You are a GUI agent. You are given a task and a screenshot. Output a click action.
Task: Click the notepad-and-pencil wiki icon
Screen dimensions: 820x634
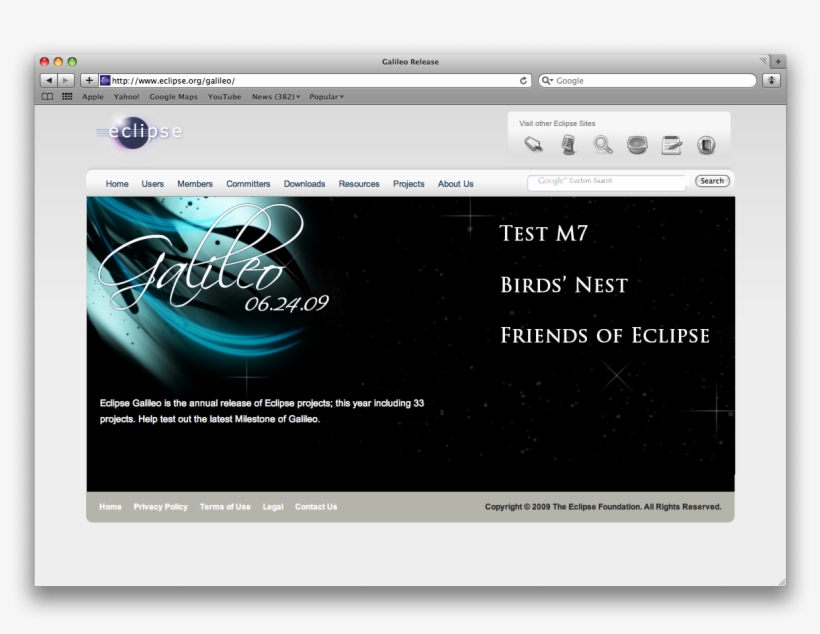pos(670,143)
